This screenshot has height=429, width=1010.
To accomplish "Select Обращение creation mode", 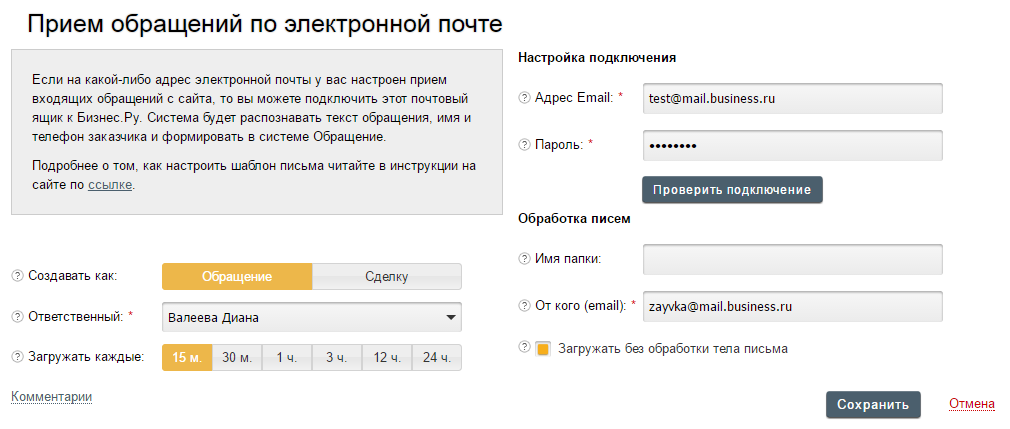I will click(x=237, y=277).
